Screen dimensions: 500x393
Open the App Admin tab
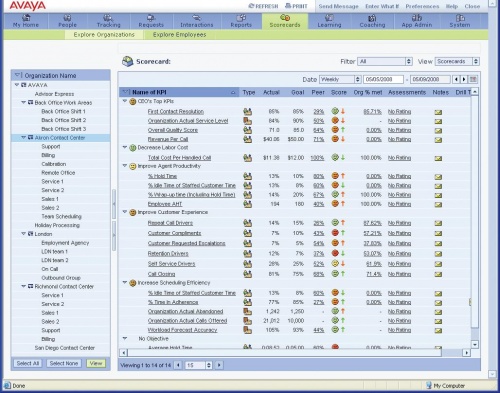click(417, 21)
